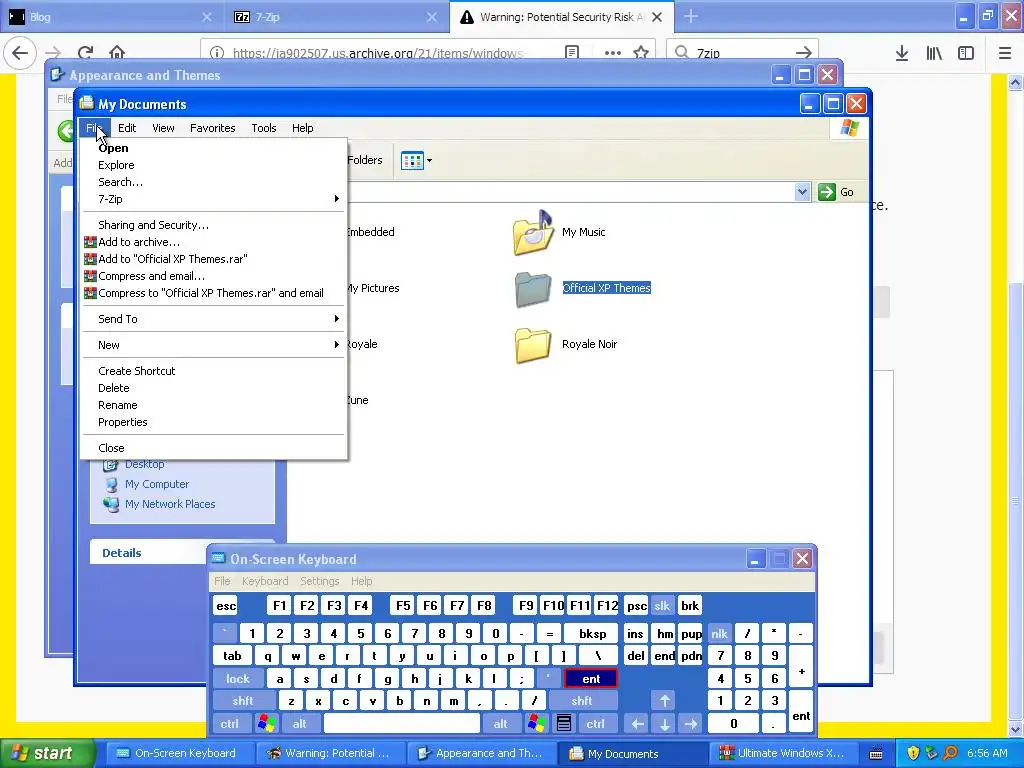Click the up arrow key on keyboard
1024x768 pixels.
coord(664,701)
